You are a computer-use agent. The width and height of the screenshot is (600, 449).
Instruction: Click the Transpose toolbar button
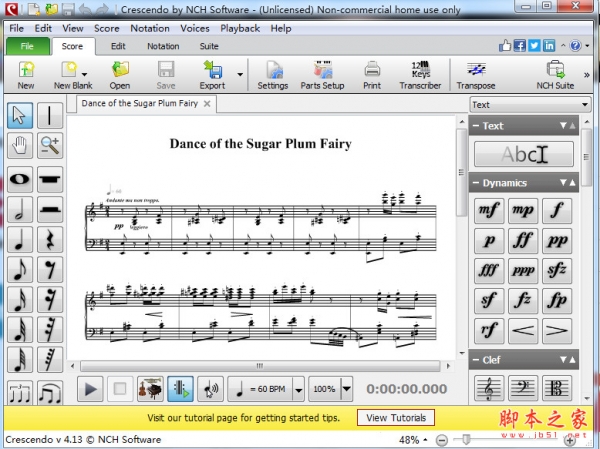pyautogui.click(x=476, y=75)
